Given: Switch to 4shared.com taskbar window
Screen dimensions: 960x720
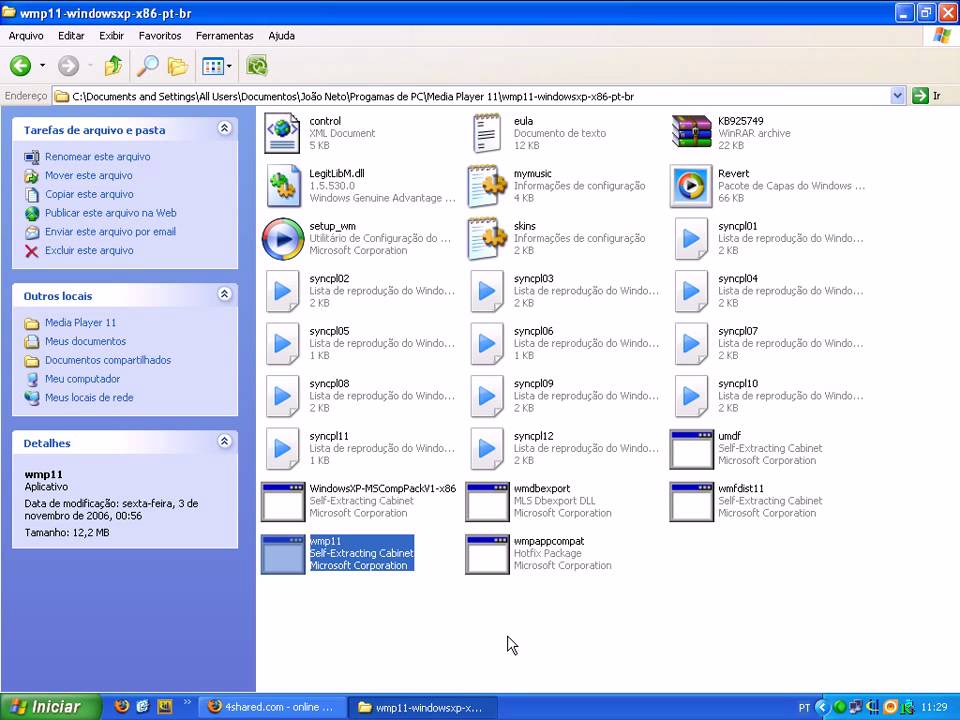Looking at the screenshot, I should [x=272, y=707].
